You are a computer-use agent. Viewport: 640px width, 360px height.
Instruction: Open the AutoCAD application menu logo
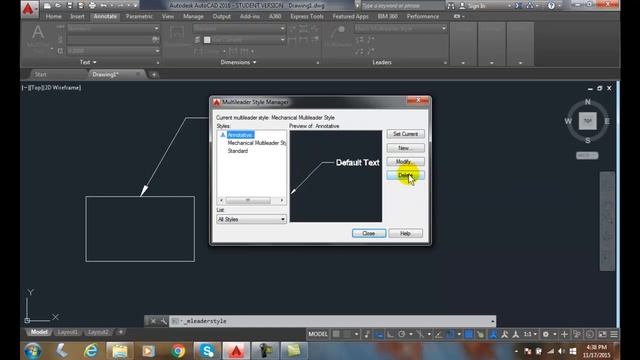click(29, 9)
